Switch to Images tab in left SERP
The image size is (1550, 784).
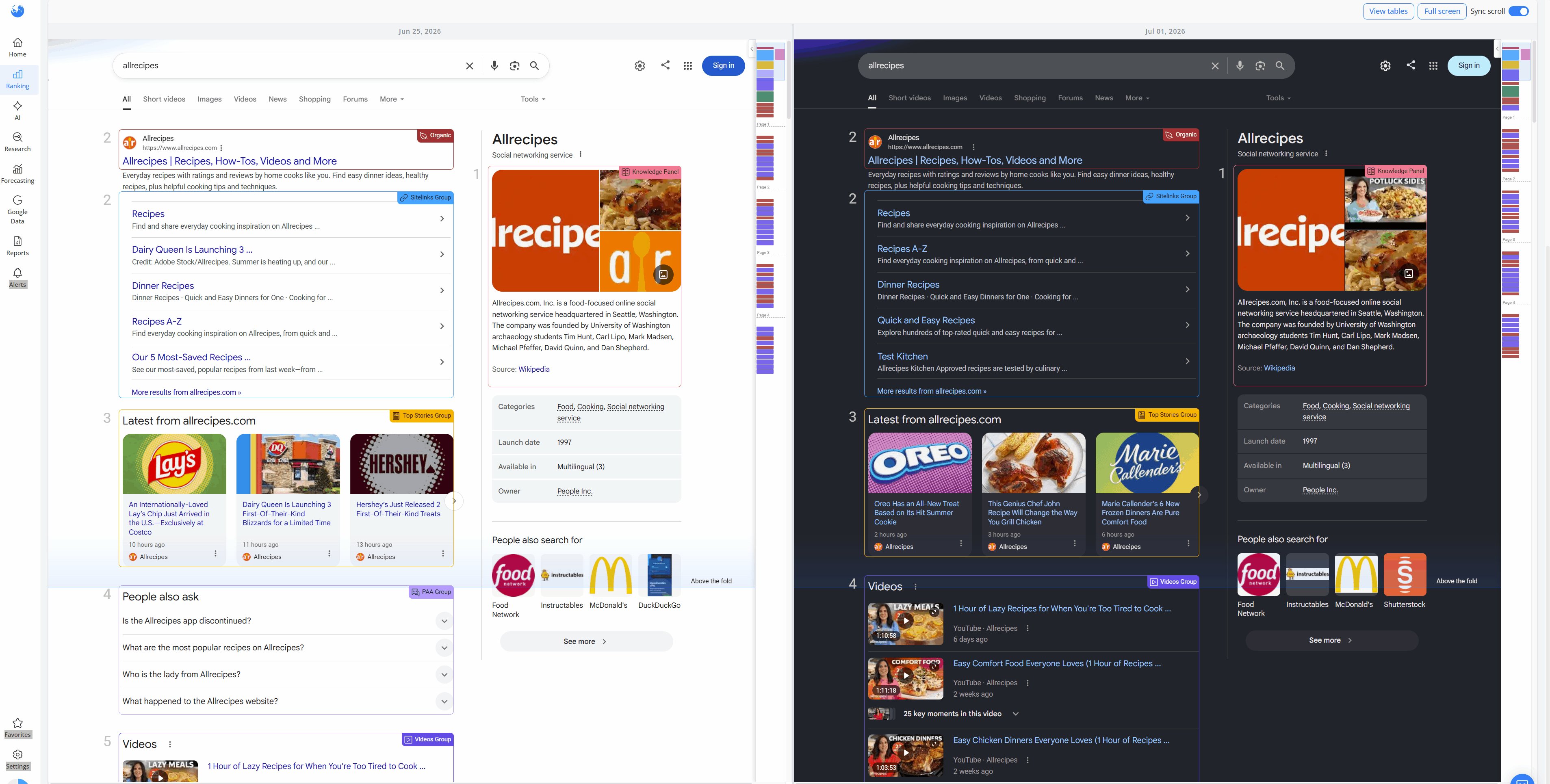pos(209,99)
